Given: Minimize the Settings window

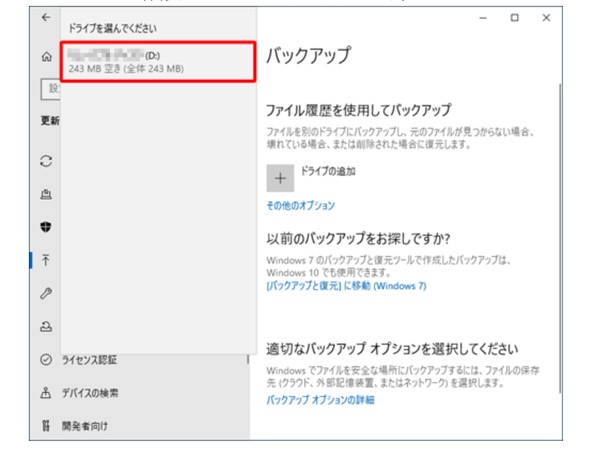Looking at the screenshot, I should coord(483,18).
